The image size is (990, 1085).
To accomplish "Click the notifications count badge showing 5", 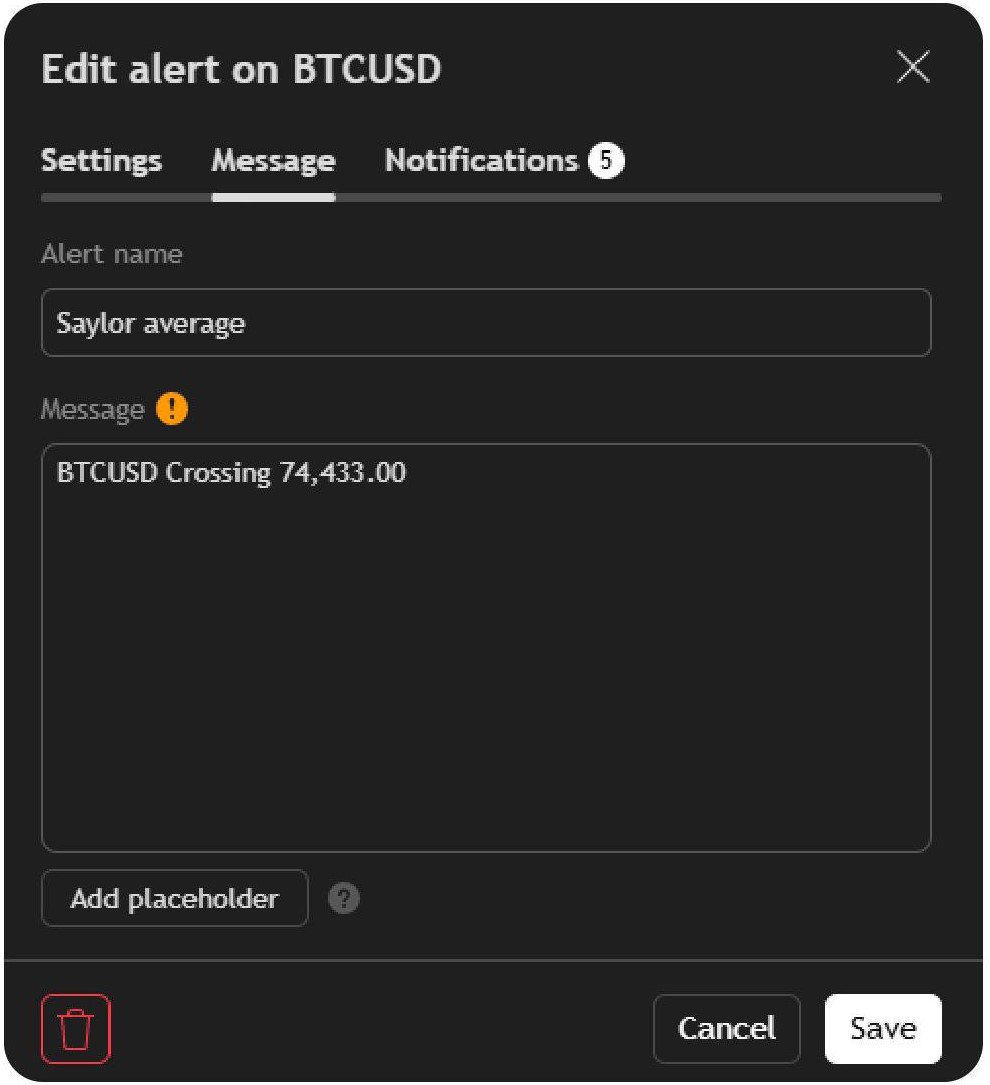I will pyautogui.click(x=606, y=161).
